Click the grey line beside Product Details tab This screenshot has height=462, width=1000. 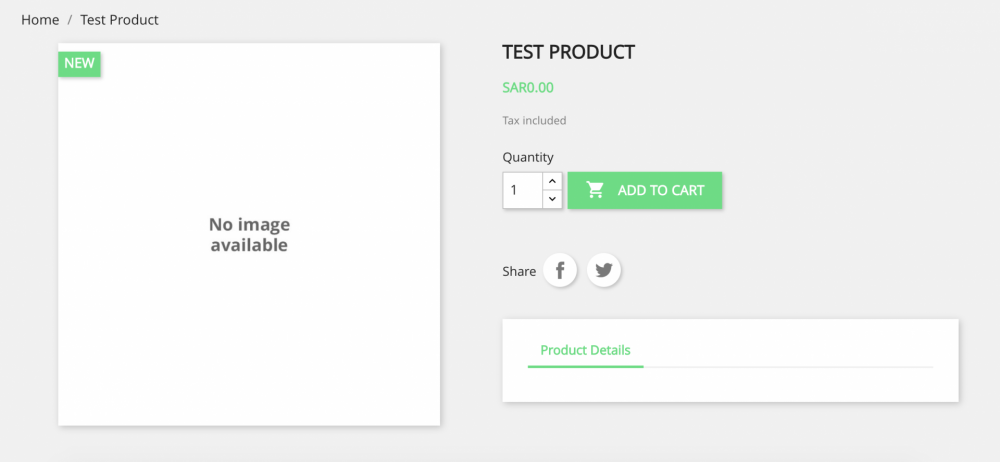788,367
